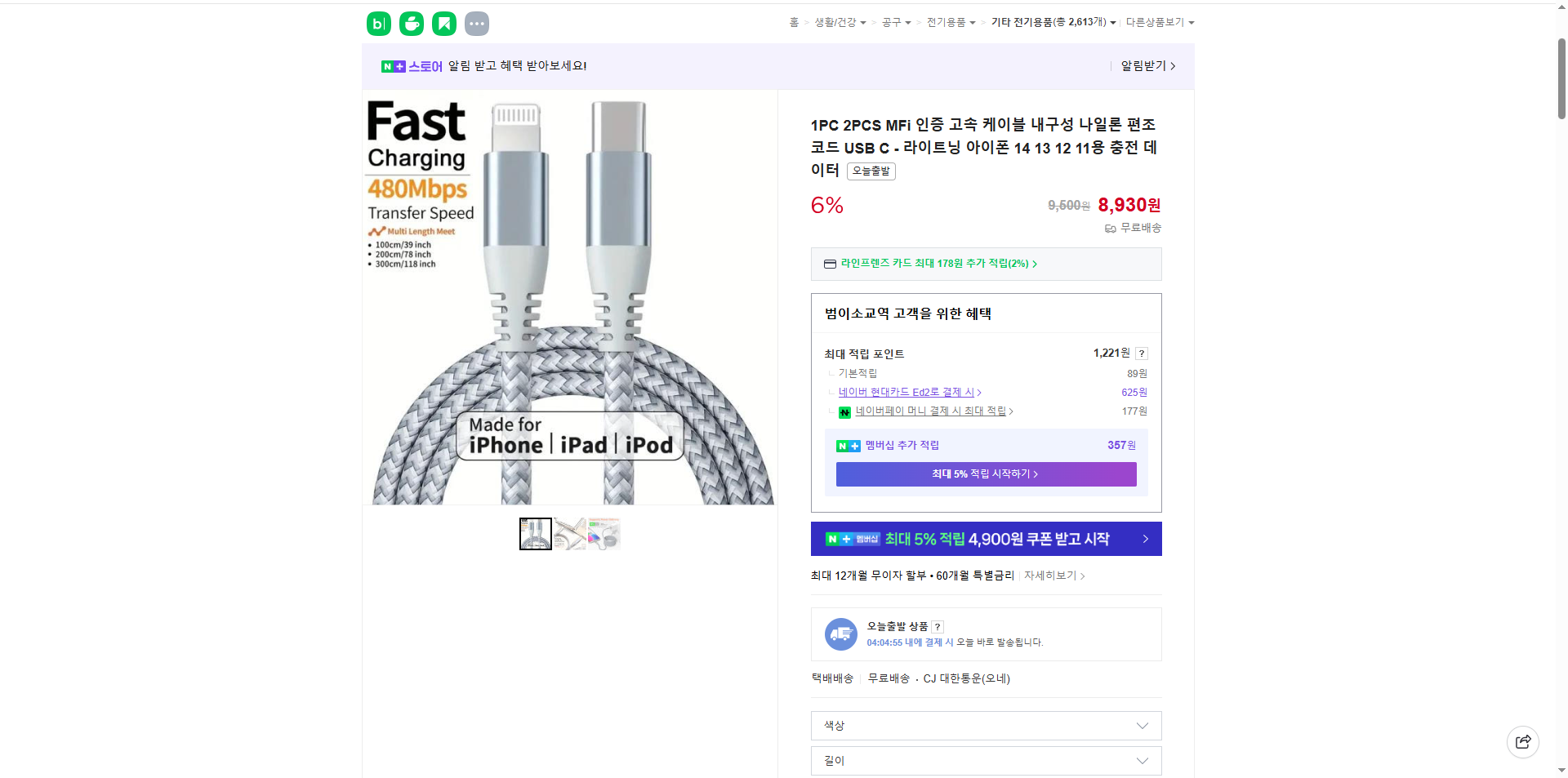This screenshot has height=778, width=1568.
Task: Open the 자세히보기 installment details link
Action: click(x=1050, y=576)
